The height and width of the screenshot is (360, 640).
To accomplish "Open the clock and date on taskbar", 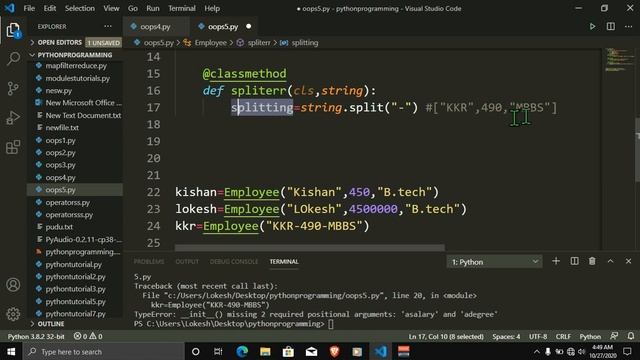I will [x=602, y=351].
